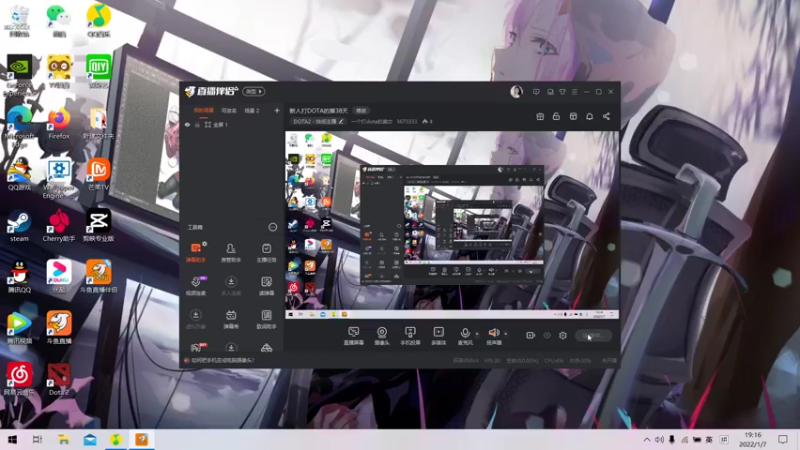Select the Dota 2 desktop shortcut
Screen dimensions: 800x450
[59, 380]
